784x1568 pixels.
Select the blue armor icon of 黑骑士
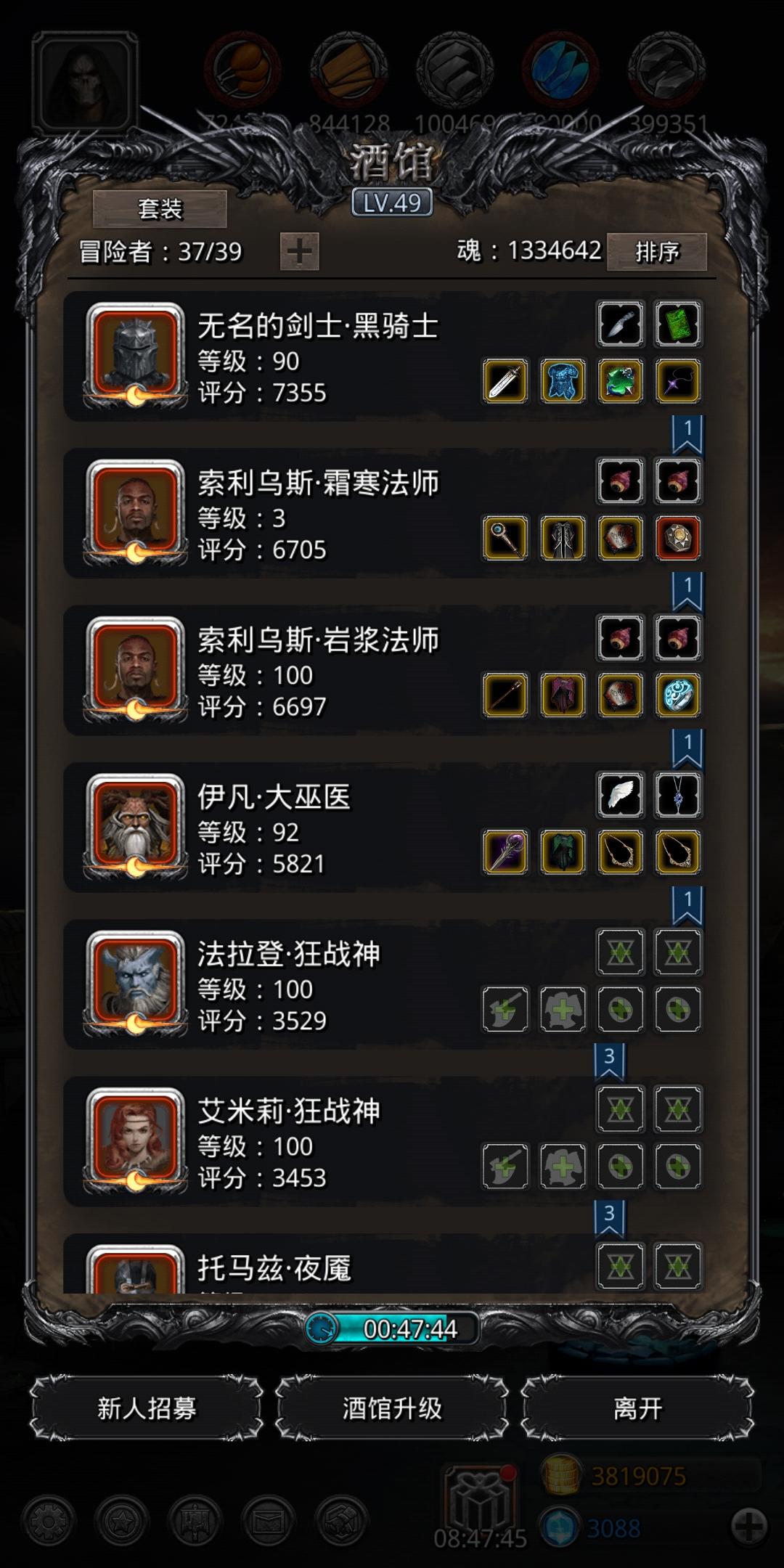coord(563,382)
